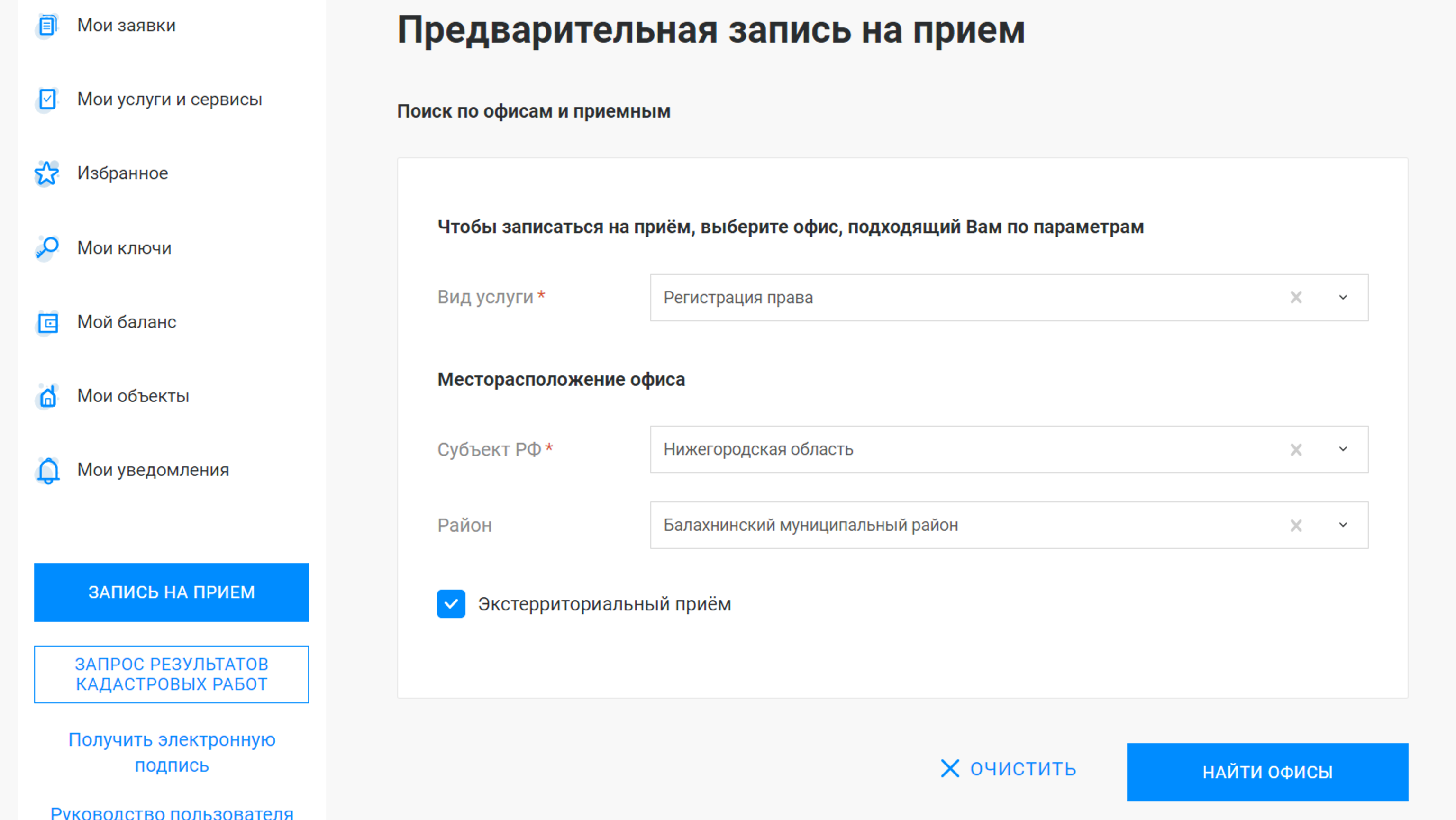Uncheck the Экстерриториальный приём checkbox
This screenshot has height=820, width=1456.
coord(451,604)
